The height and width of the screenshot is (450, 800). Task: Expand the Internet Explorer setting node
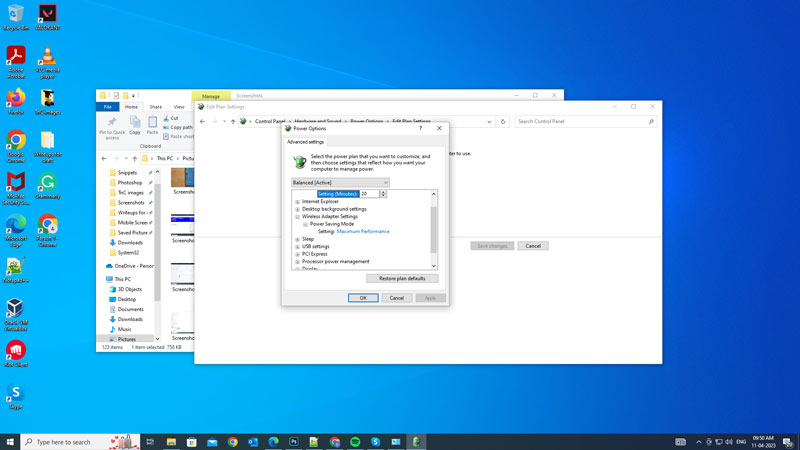coord(297,202)
